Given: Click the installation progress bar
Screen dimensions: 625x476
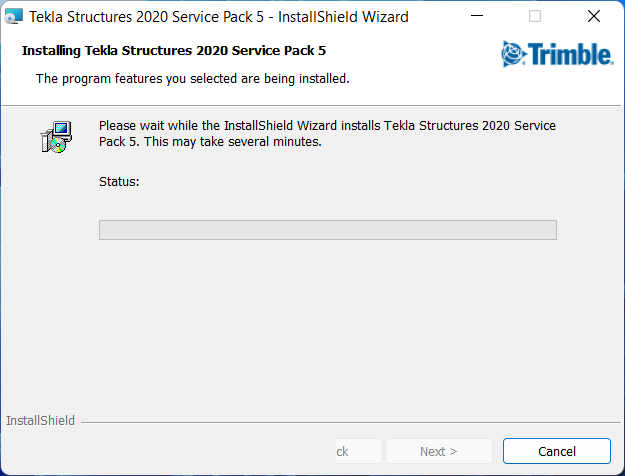Looking at the screenshot, I should (x=328, y=230).
